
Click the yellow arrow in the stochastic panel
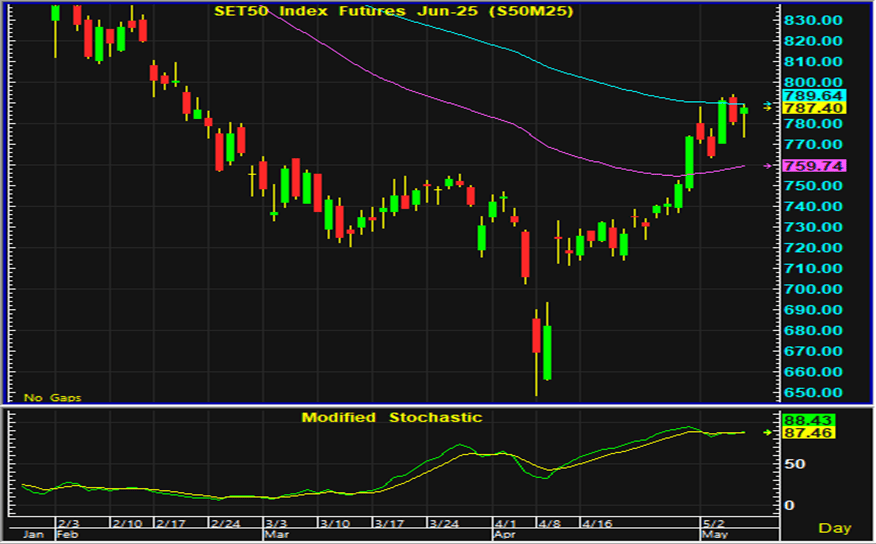[767, 432]
